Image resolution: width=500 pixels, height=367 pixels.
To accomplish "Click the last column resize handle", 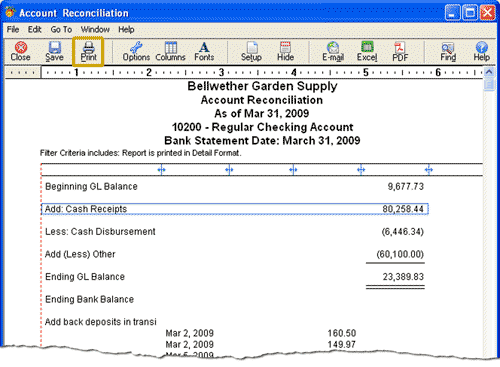I will (429, 170).
